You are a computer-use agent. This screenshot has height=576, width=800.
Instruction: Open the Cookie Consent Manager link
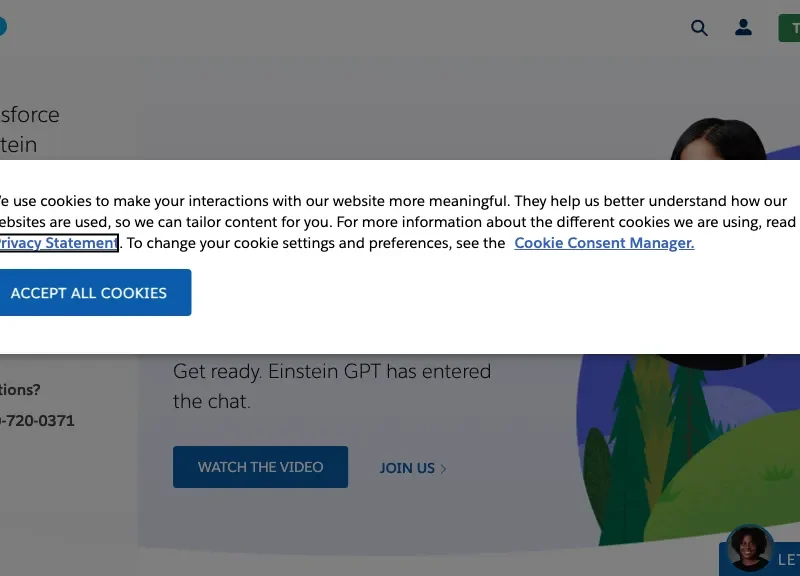click(x=604, y=243)
